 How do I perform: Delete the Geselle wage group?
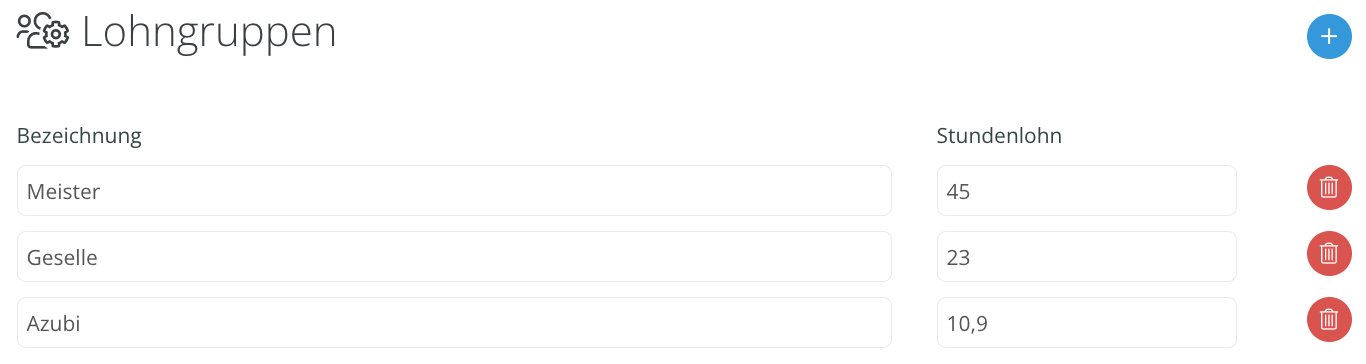point(1329,253)
